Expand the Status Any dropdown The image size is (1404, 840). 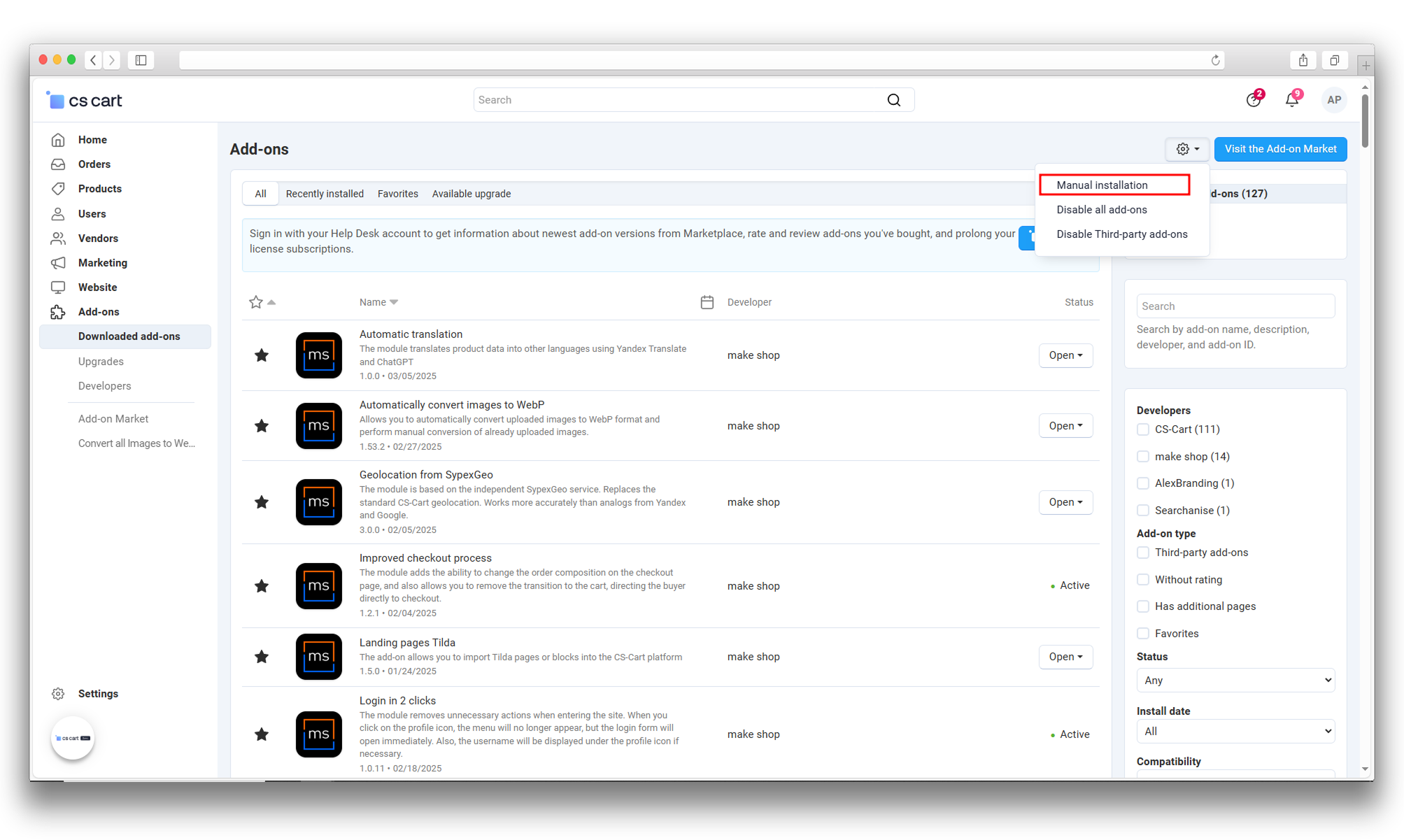[1235, 681]
